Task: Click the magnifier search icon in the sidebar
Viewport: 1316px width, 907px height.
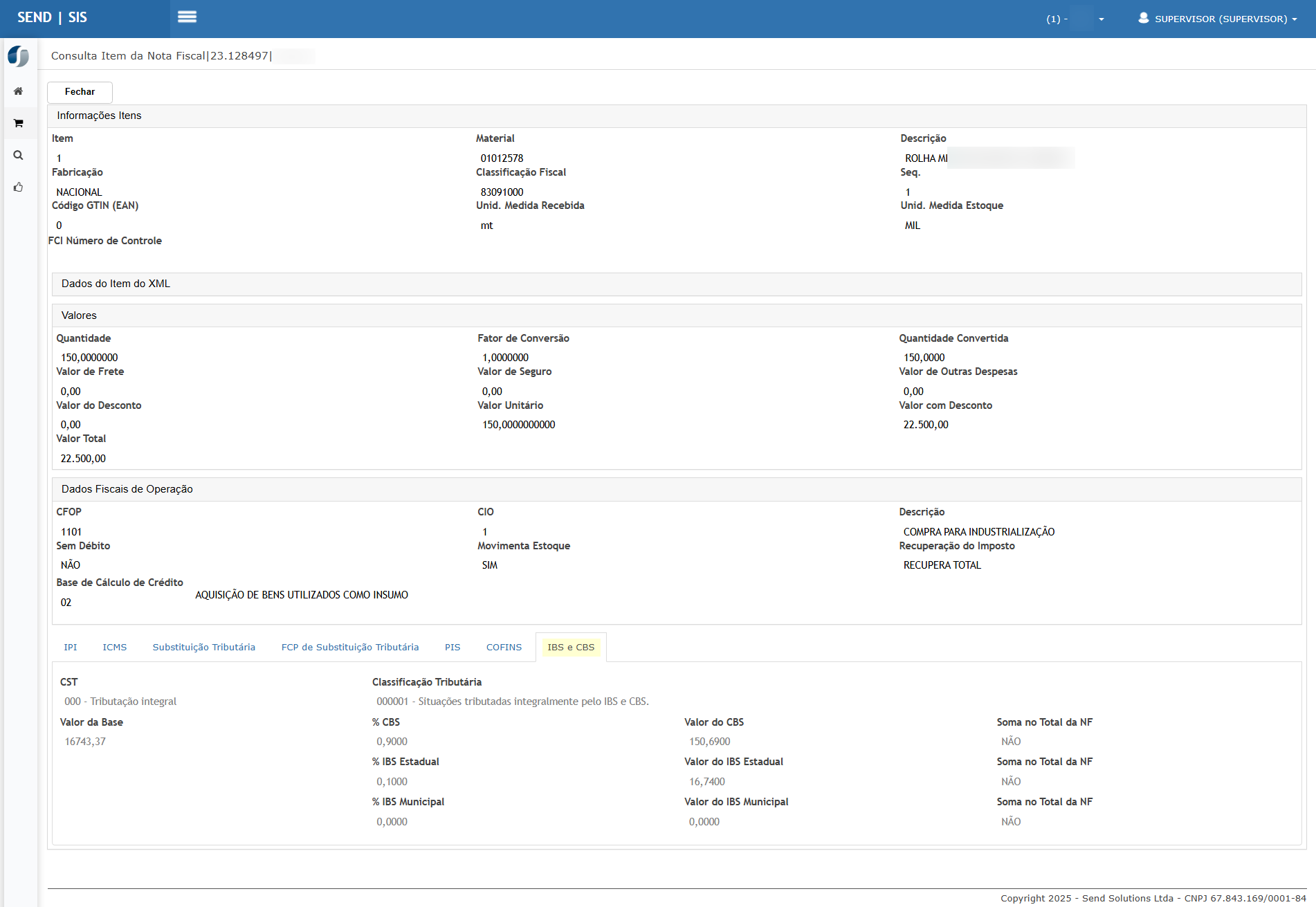Action: coord(19,156)
